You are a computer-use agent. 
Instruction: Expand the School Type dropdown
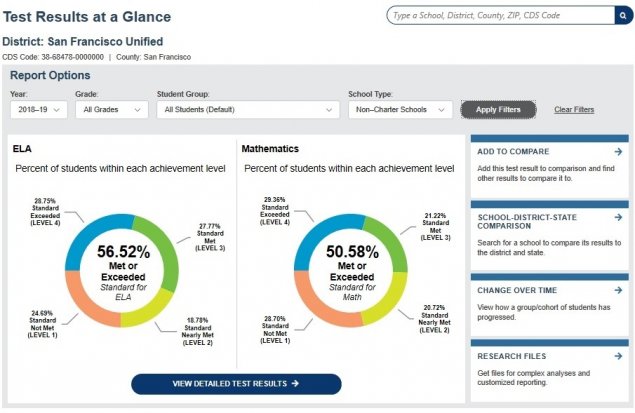coord(400,109)
